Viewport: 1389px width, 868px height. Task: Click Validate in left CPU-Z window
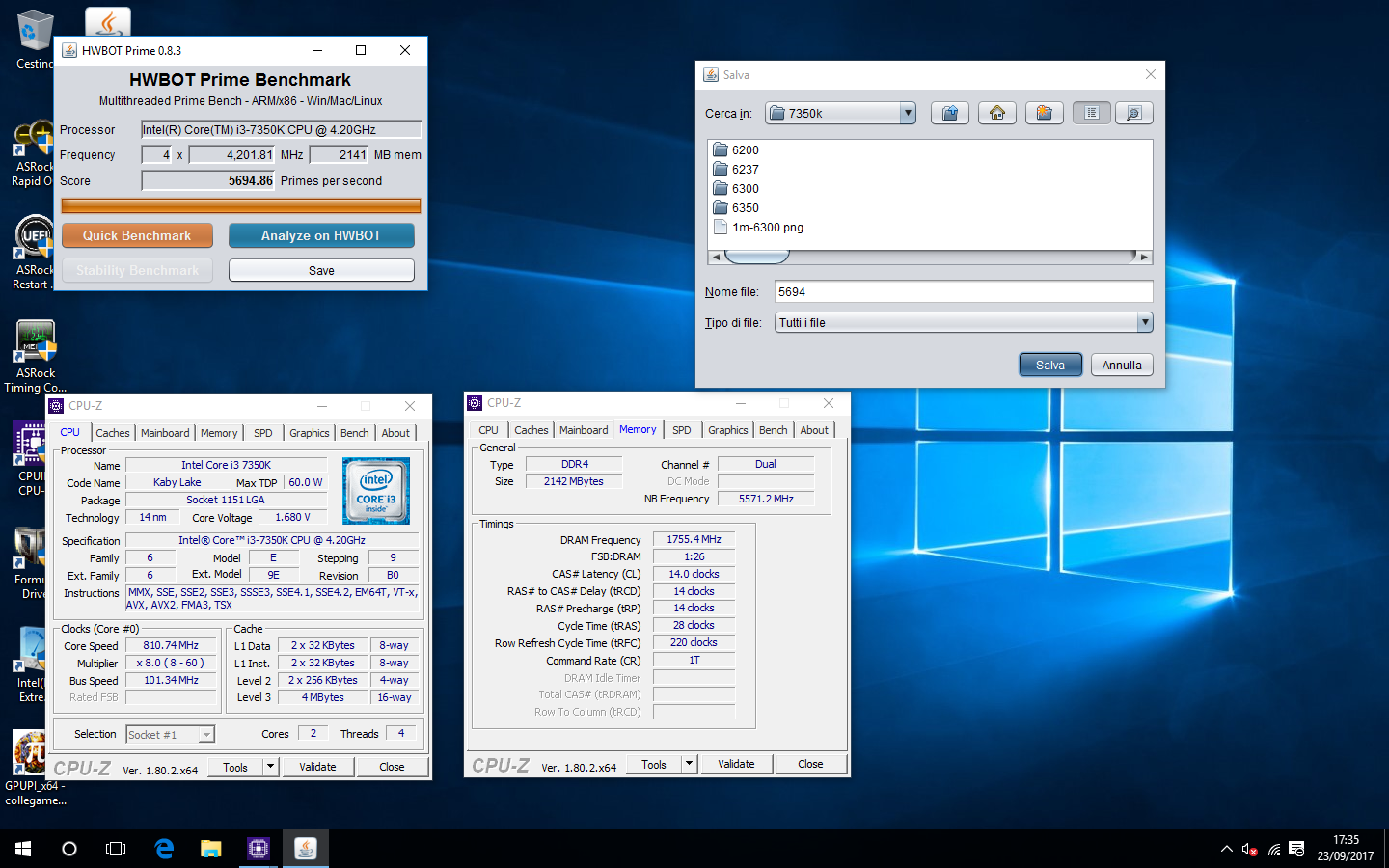(x=317, y=768)
